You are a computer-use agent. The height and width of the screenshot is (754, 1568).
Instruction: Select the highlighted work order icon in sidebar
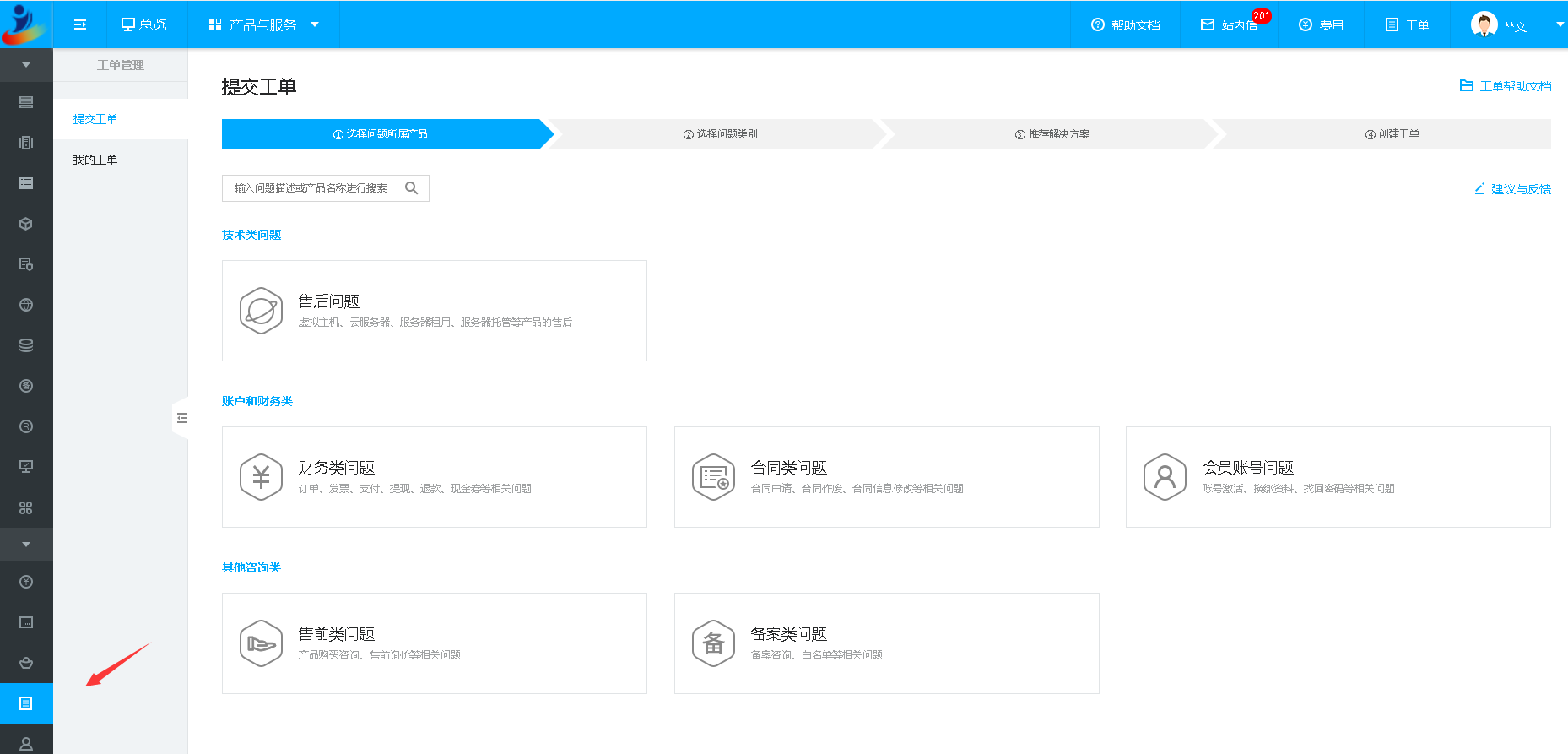[26, 703]
